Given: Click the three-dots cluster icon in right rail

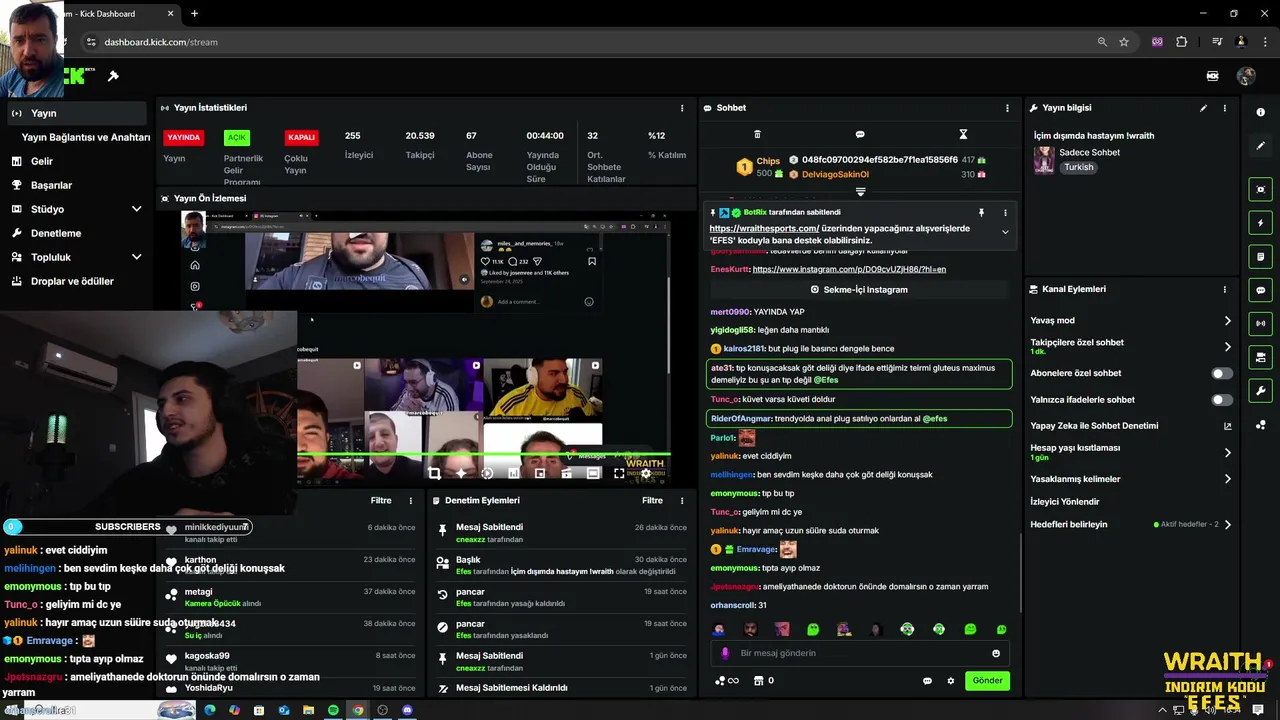Looking at the screenshot, I should point(1260,425).
